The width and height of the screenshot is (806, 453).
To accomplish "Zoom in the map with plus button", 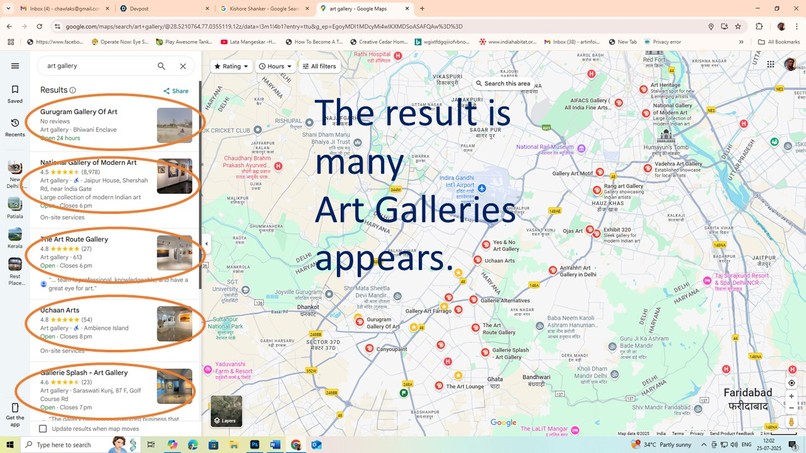I will [792, 396].
